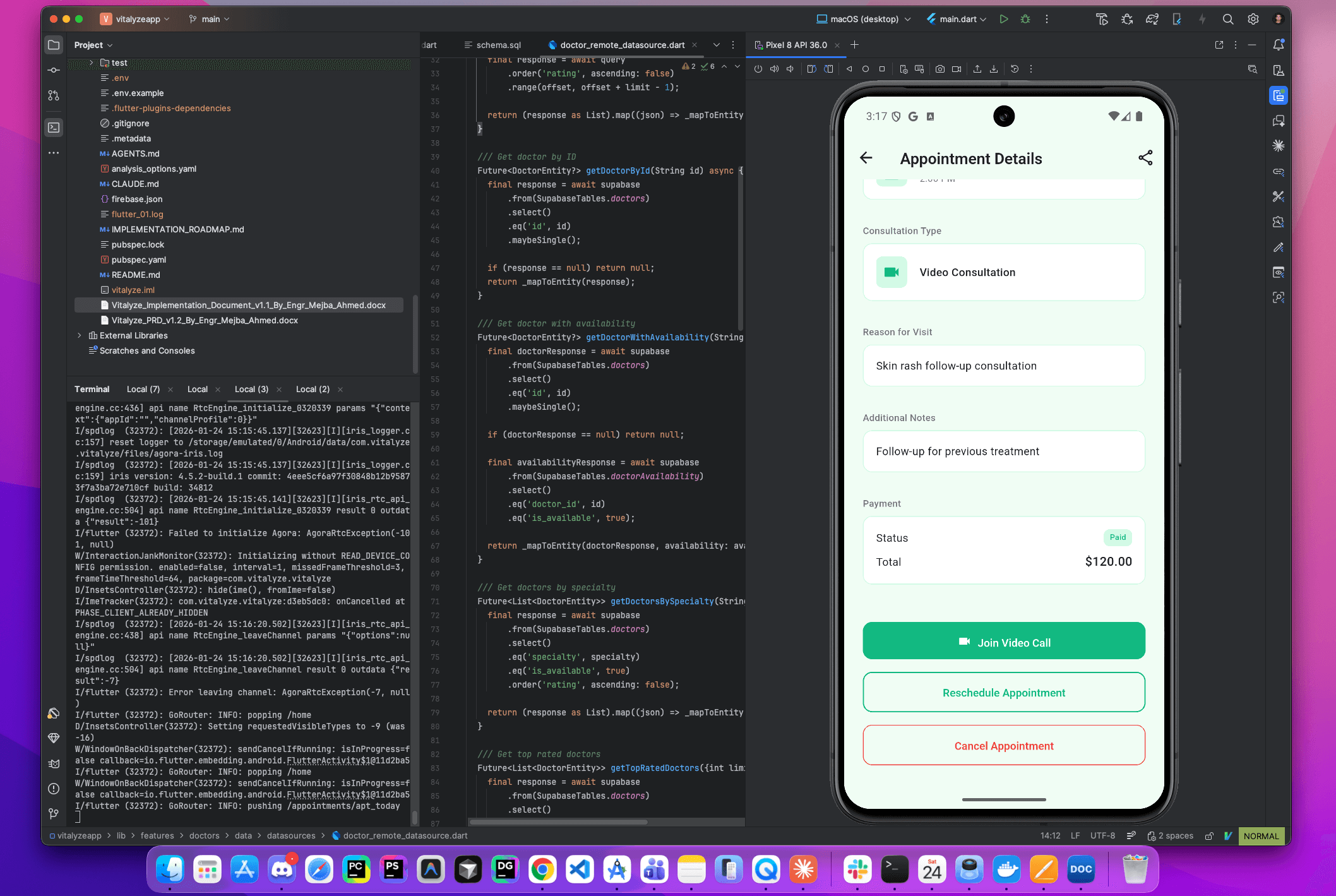Open the Terminal tool window from the sidebar

coord(54,127)
